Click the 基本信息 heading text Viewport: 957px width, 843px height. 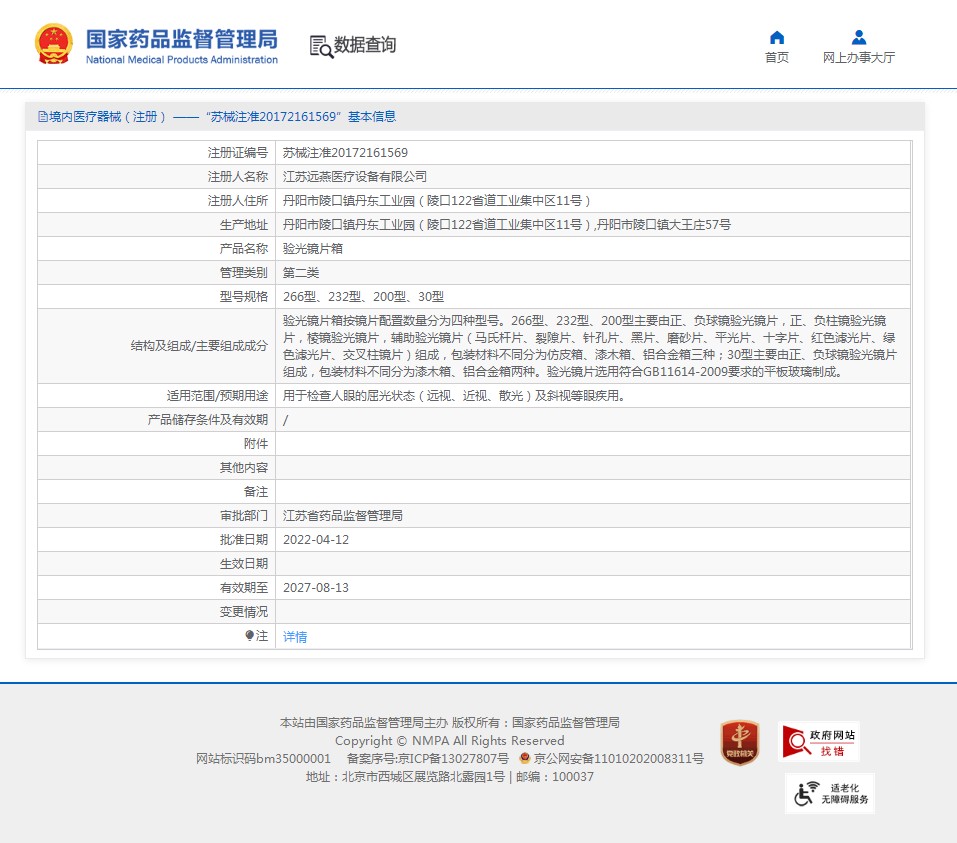372,117
